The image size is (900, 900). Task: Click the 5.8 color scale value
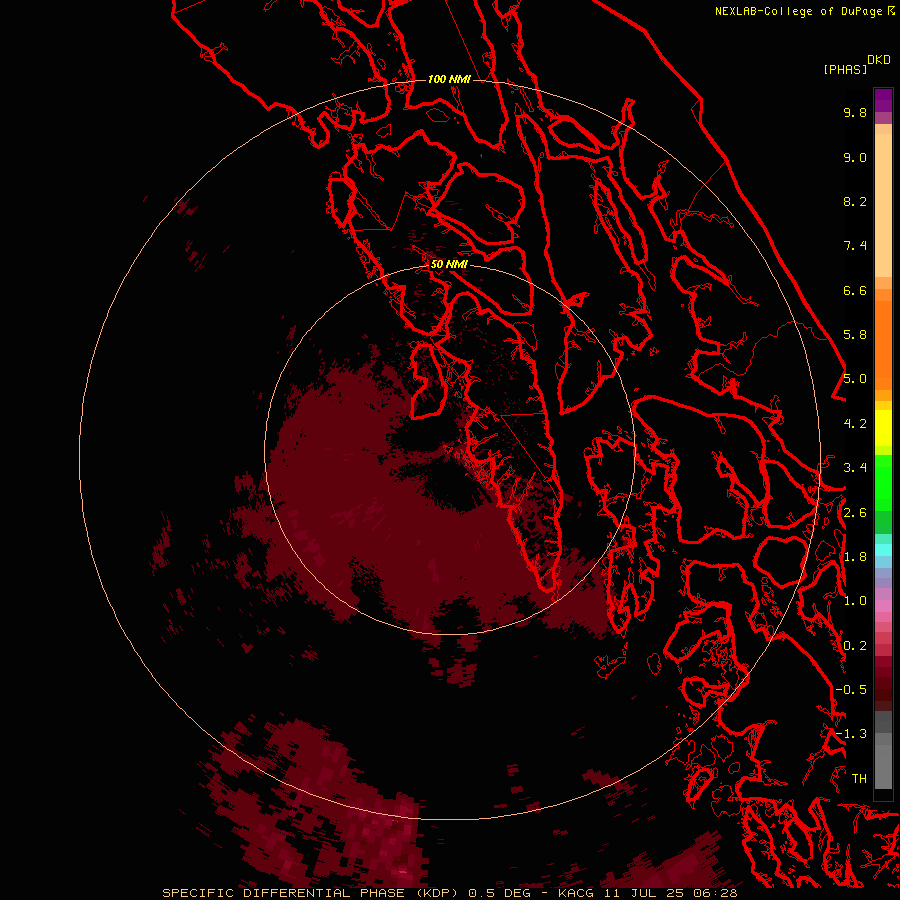(855, 335)
